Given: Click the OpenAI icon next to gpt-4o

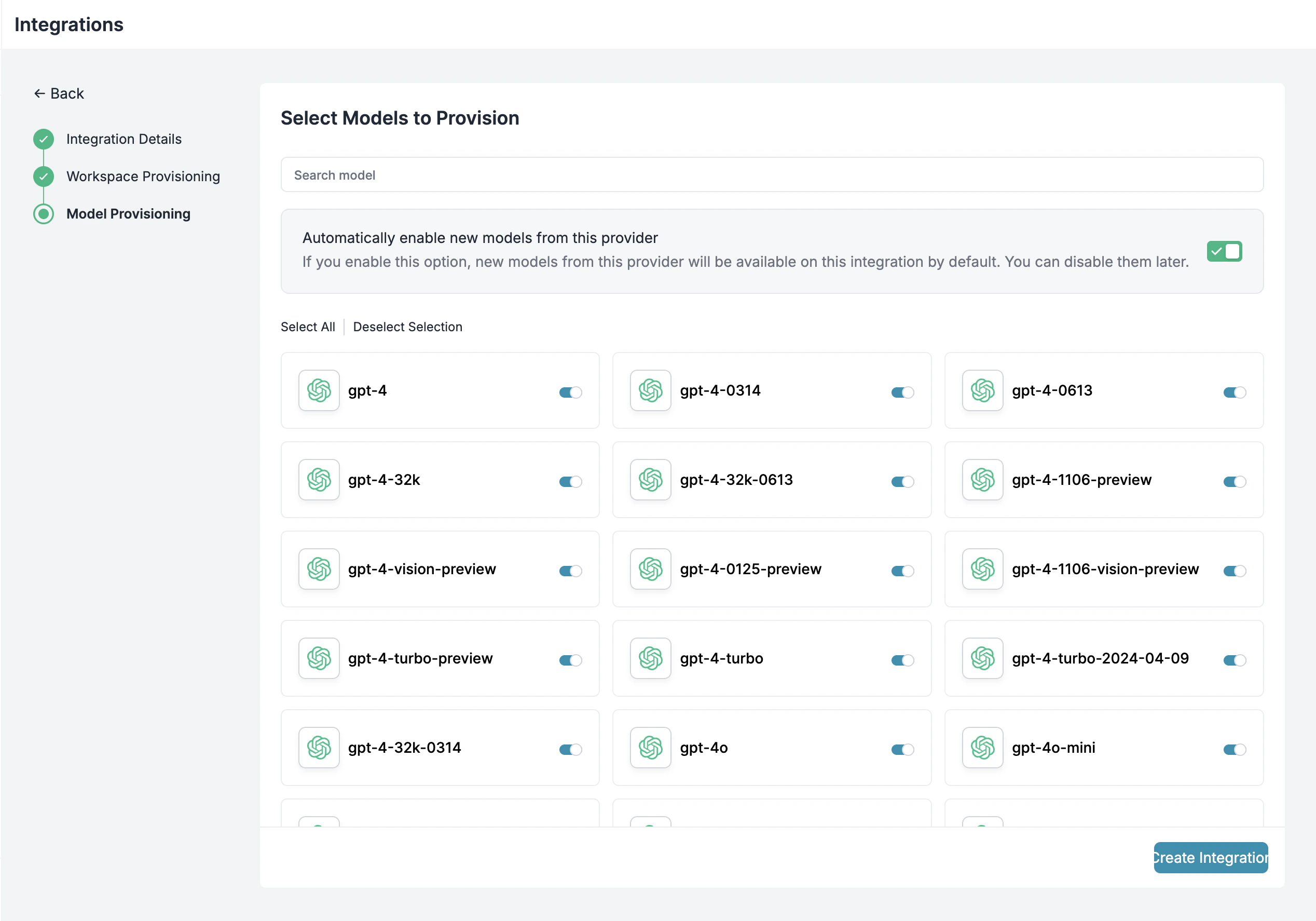Looking at the screenshot, I should (x=650, y=747).
